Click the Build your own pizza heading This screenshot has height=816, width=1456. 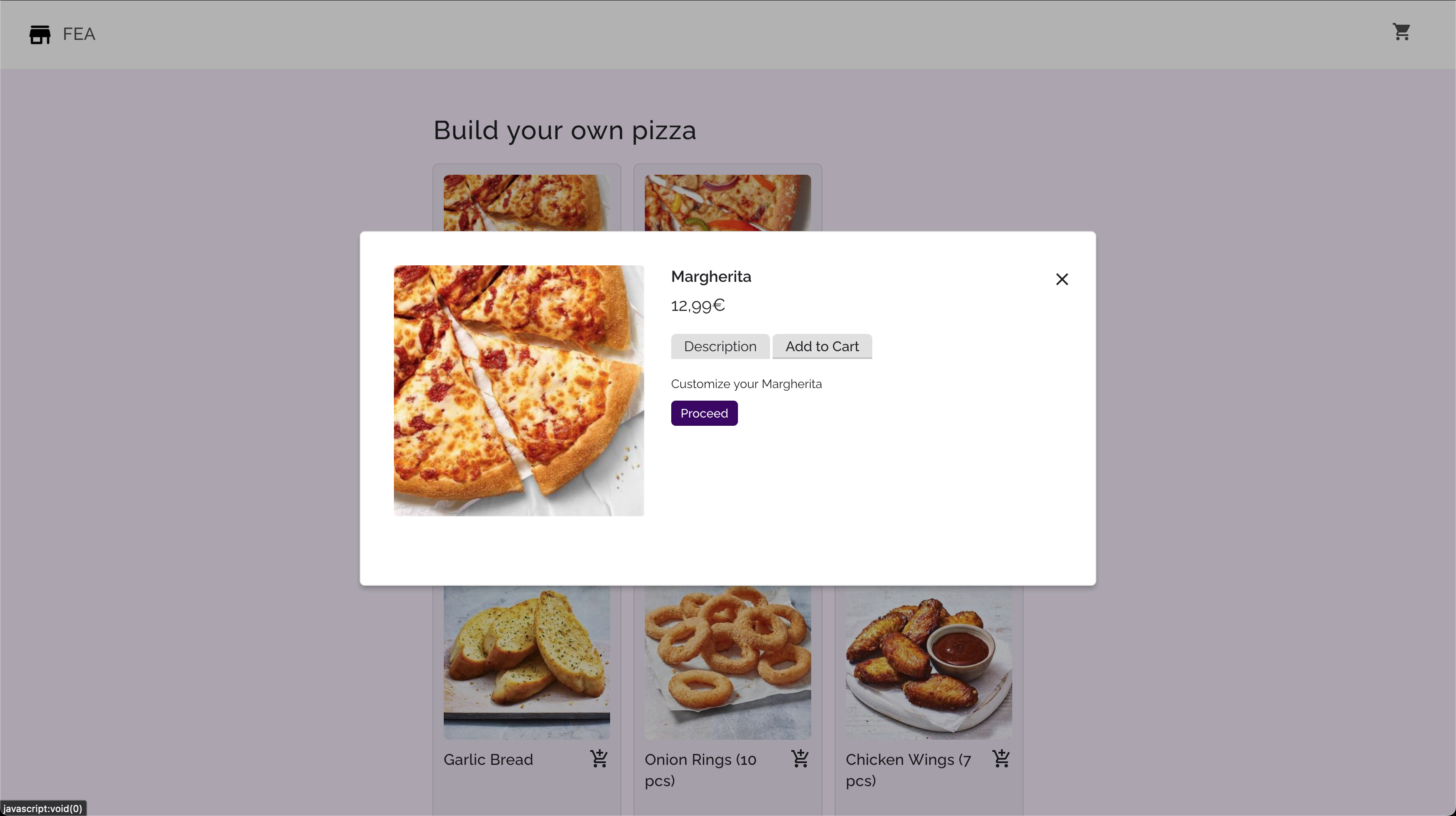pos(564,131)
